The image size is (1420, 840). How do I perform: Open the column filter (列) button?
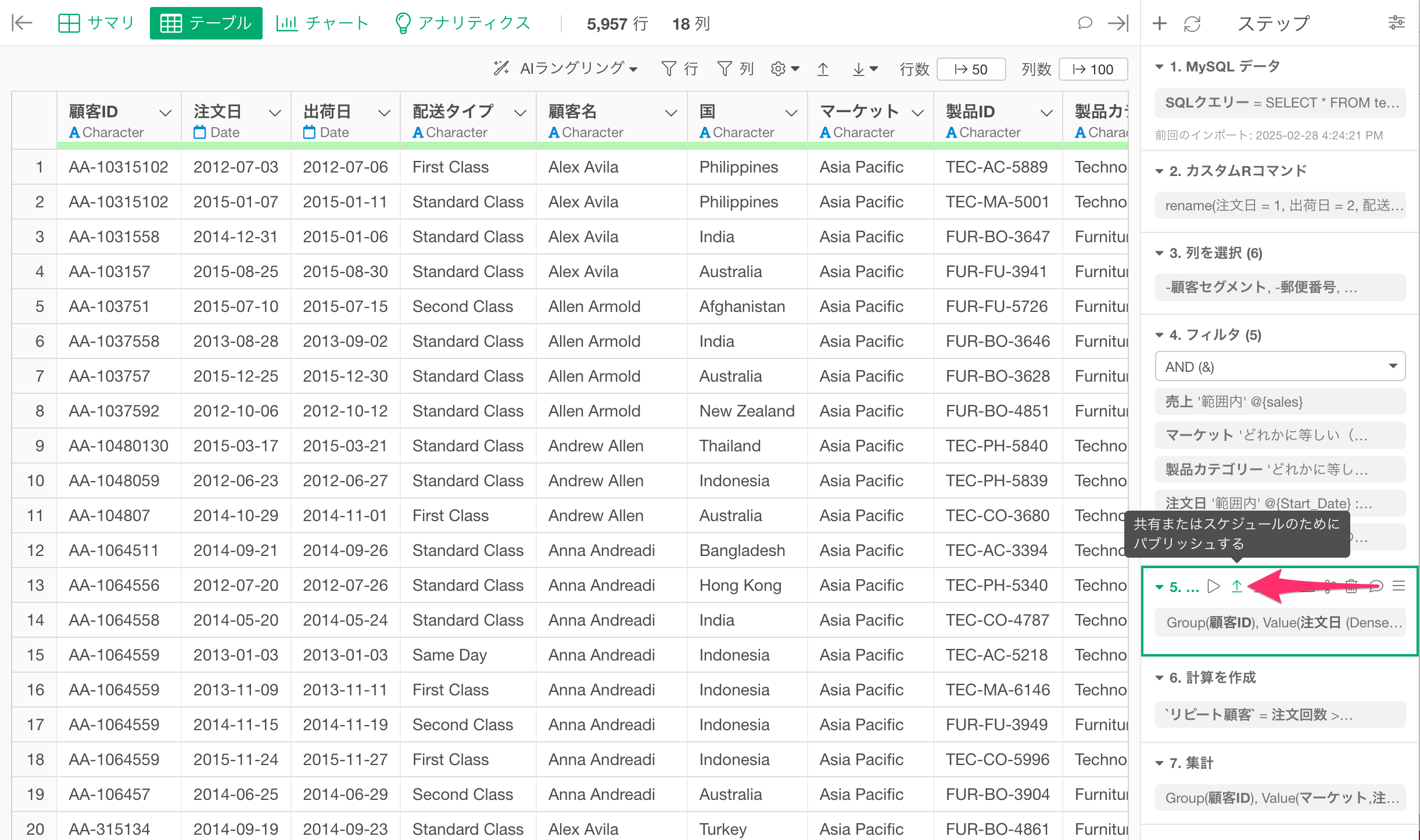coord(734,69)
